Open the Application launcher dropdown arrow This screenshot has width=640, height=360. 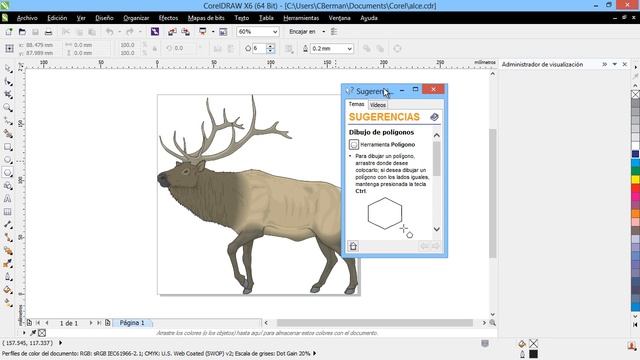[x=213, y=32]
